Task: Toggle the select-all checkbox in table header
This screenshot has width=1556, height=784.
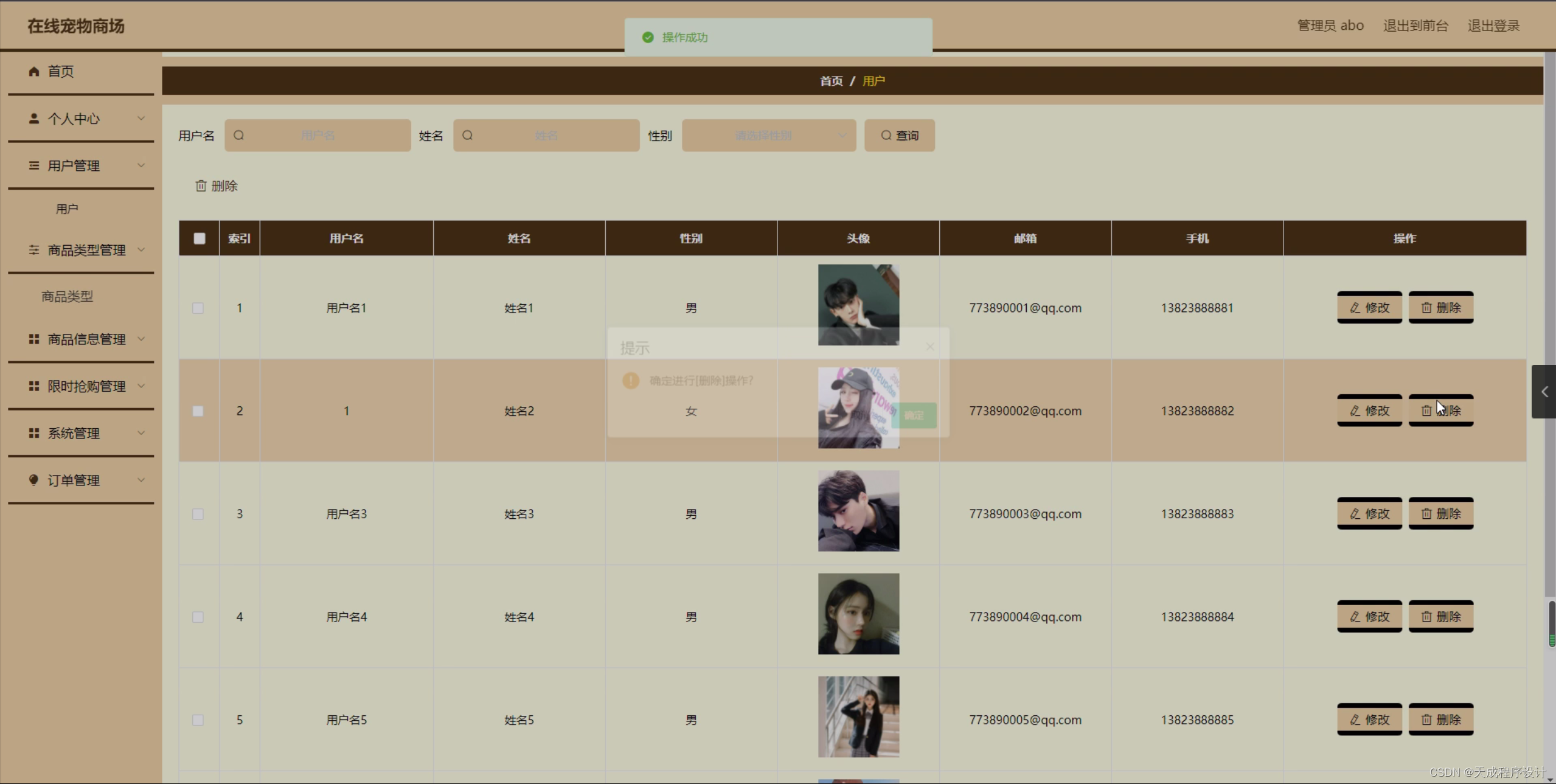Action: click(199, 238)
